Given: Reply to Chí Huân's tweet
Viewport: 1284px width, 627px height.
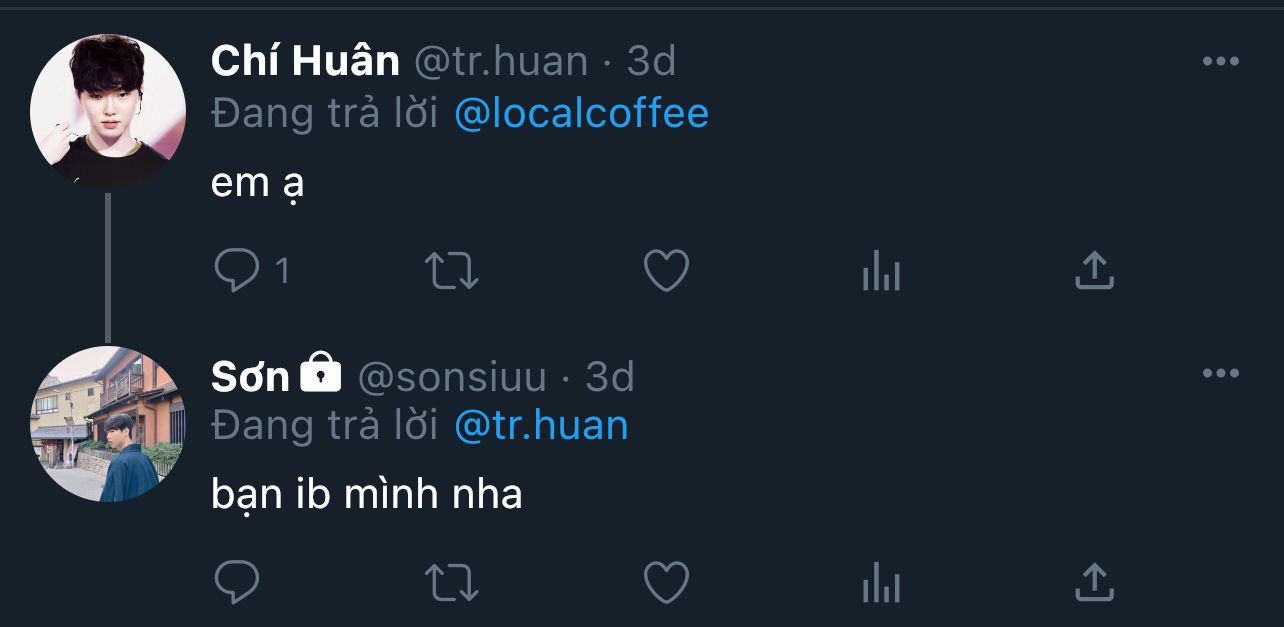Looking at the screenshot, I should point(237,271).
